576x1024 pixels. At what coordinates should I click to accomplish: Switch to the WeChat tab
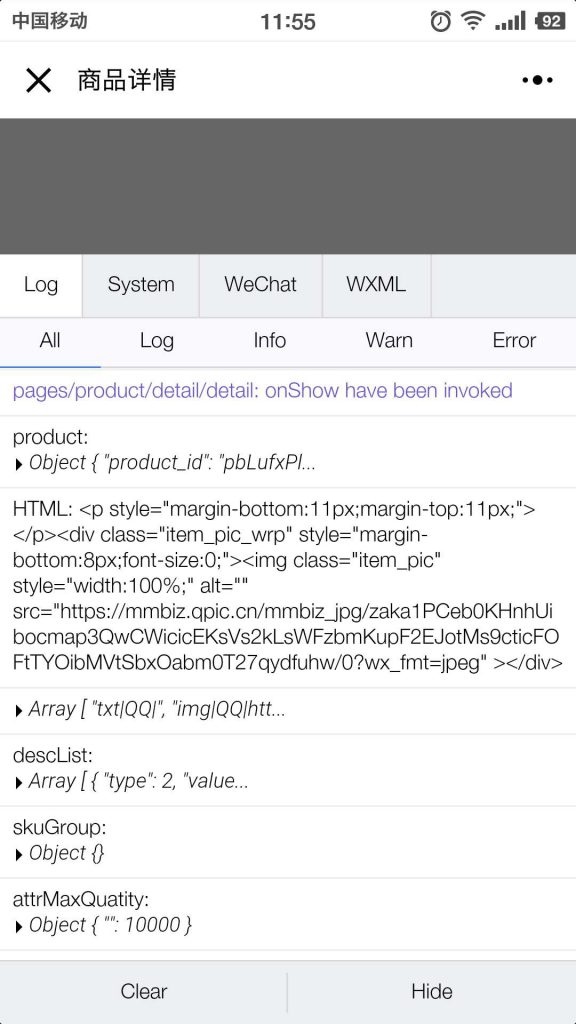click(x=261, y=285)
